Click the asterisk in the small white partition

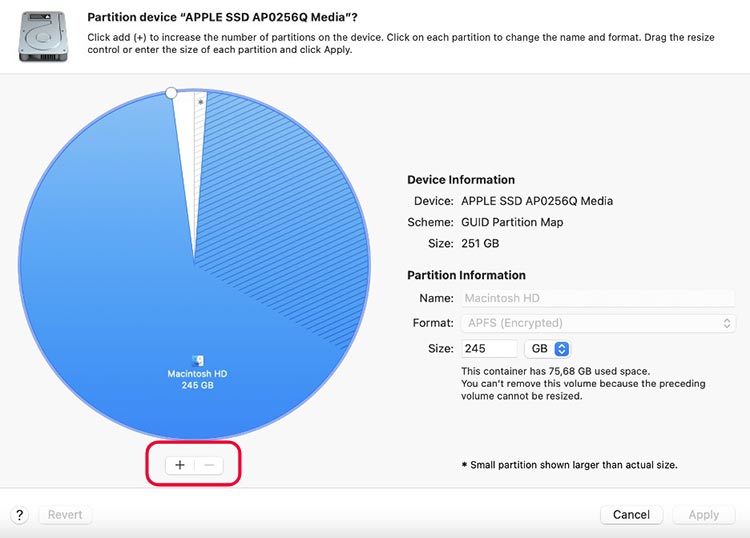[200, 103]
